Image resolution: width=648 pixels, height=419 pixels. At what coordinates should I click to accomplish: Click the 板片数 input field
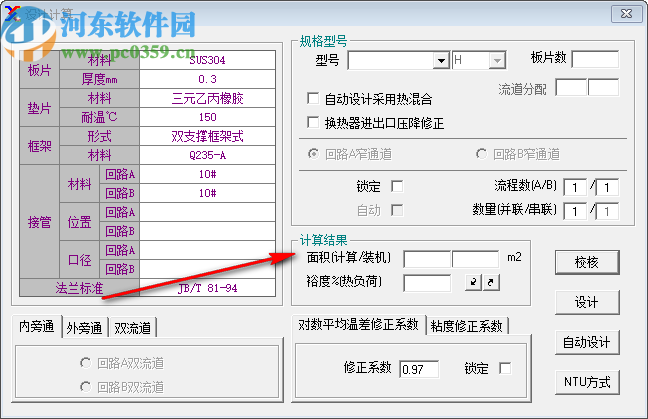point(596,59)
